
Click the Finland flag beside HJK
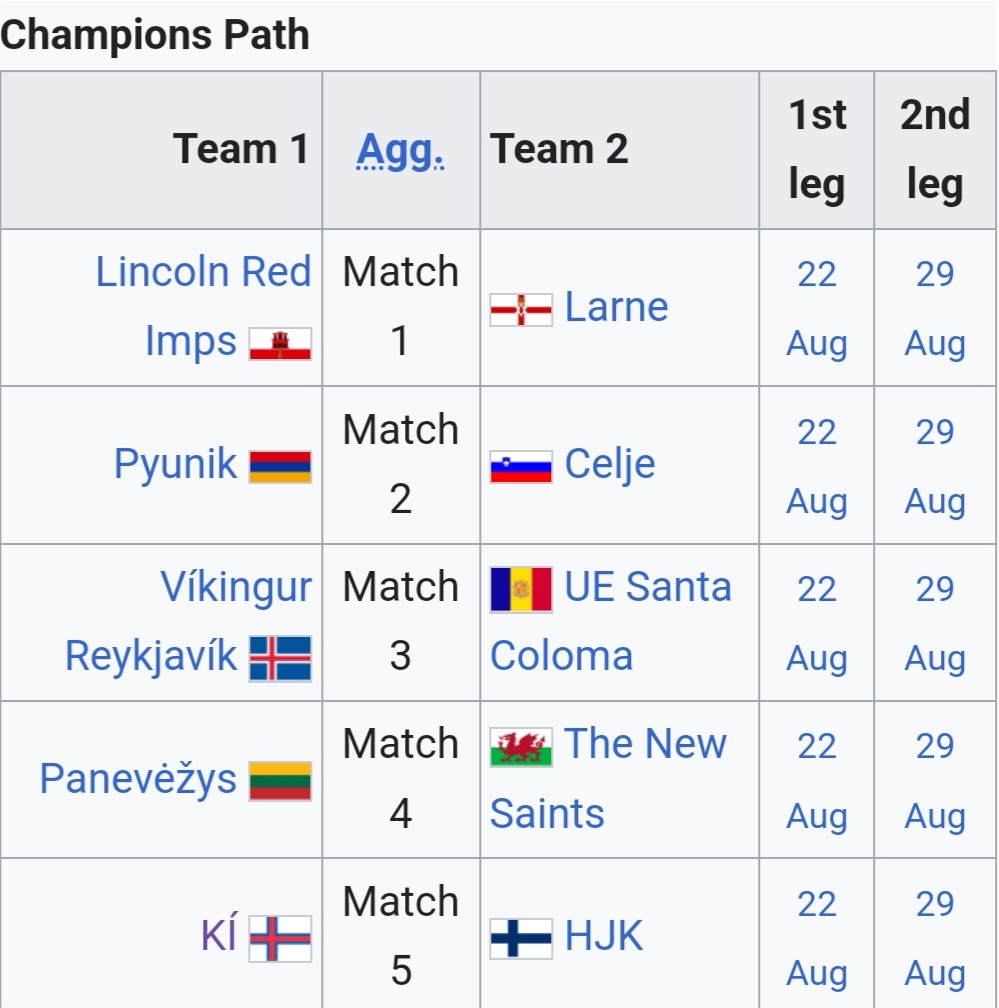click(x=521, y=939)
